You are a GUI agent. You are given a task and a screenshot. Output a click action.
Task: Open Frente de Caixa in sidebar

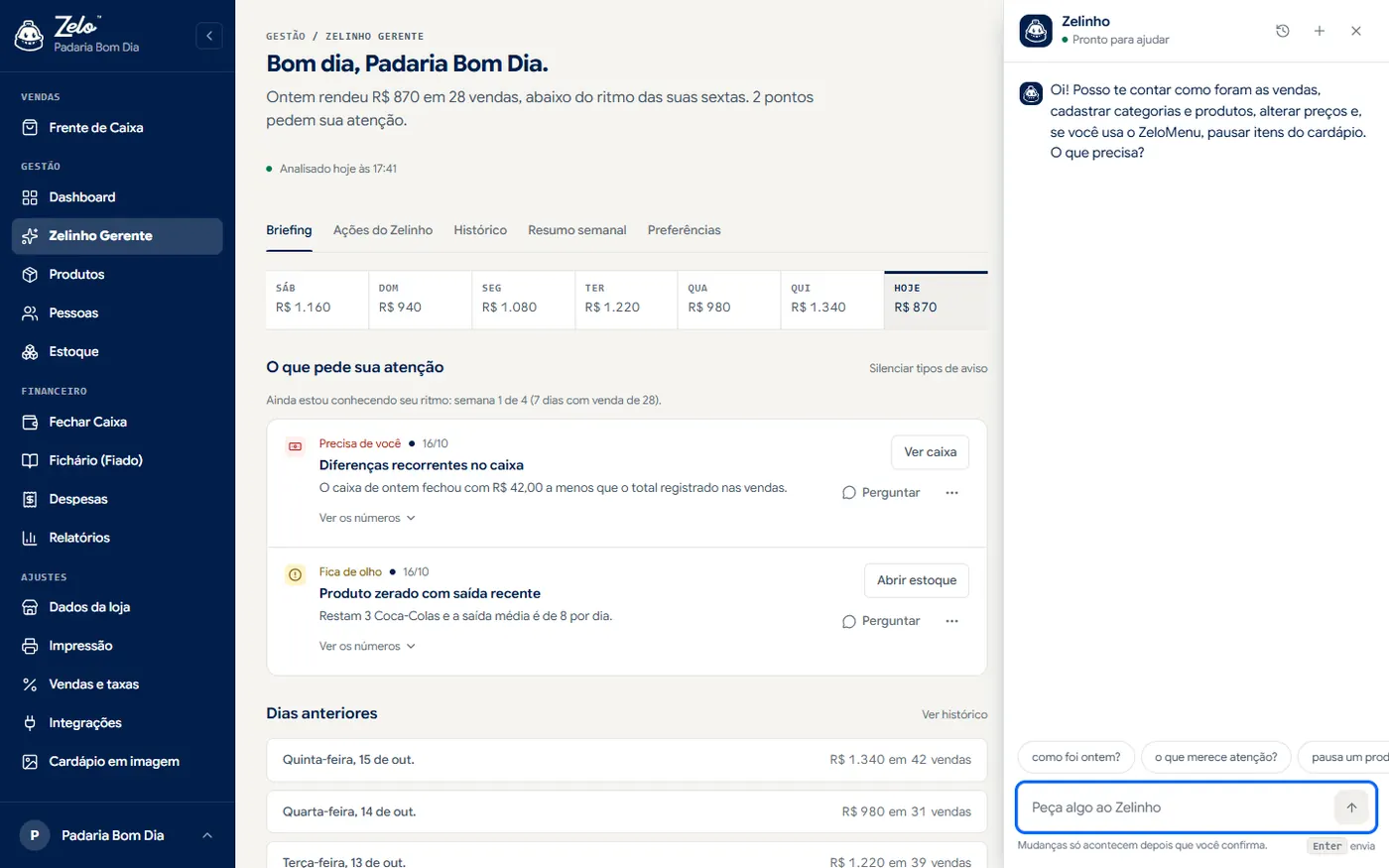(x=117, y=128)
